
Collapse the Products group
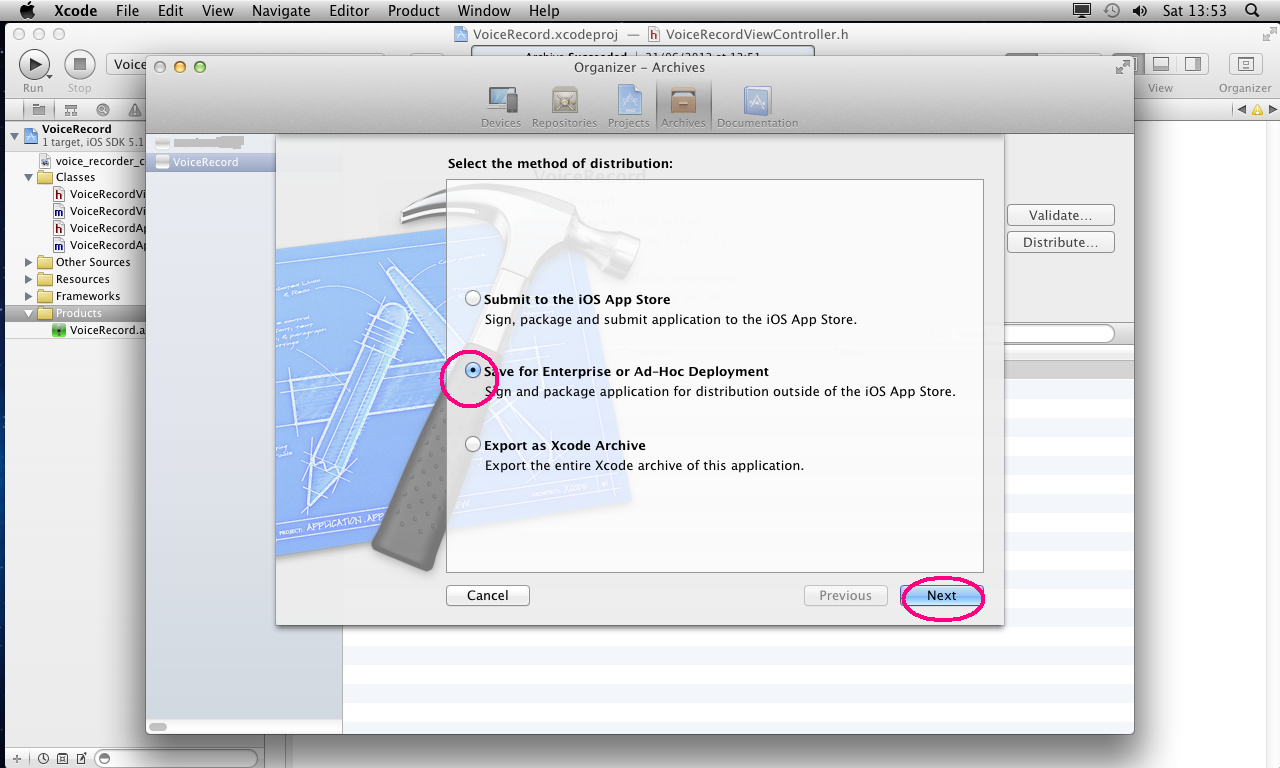[29, 313]
